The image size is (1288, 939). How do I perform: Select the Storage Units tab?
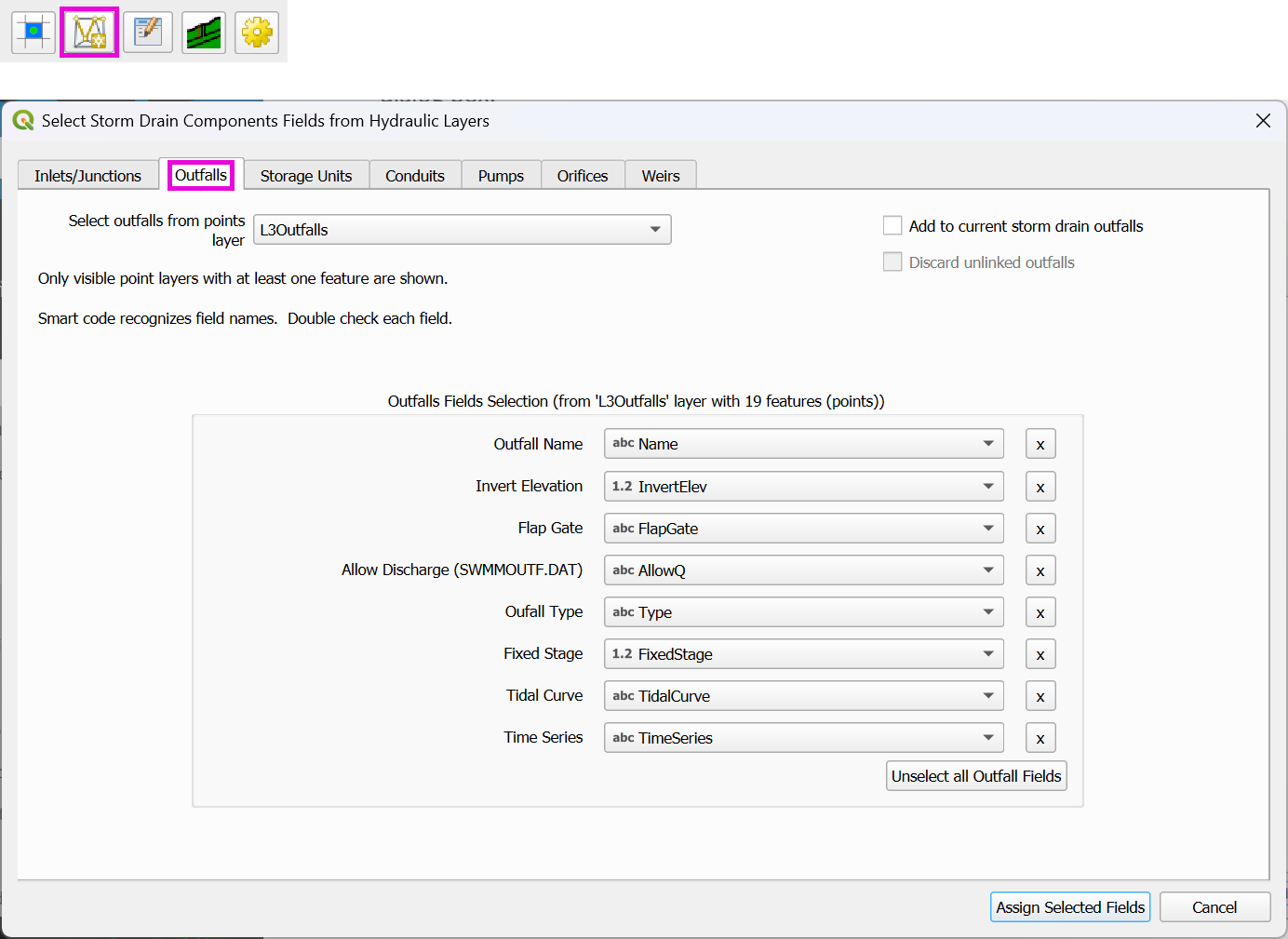click(306, 176)
